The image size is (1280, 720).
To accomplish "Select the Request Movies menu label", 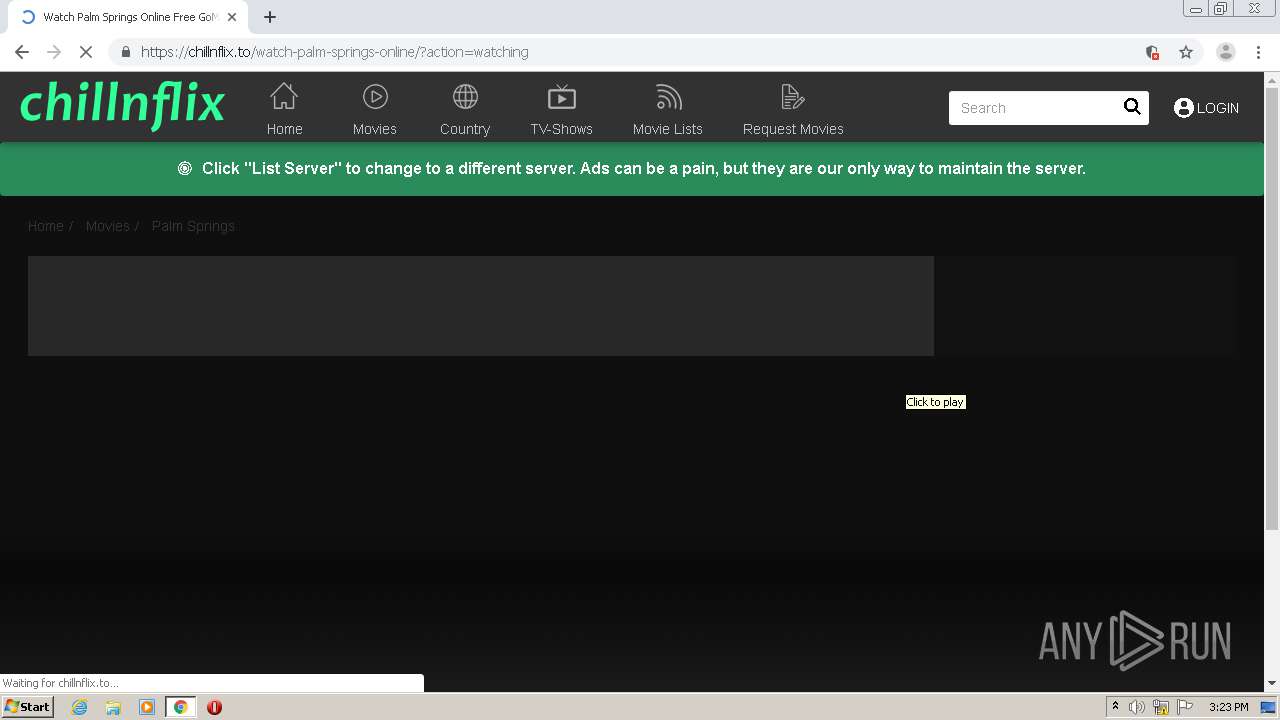I will click(793, 129).
